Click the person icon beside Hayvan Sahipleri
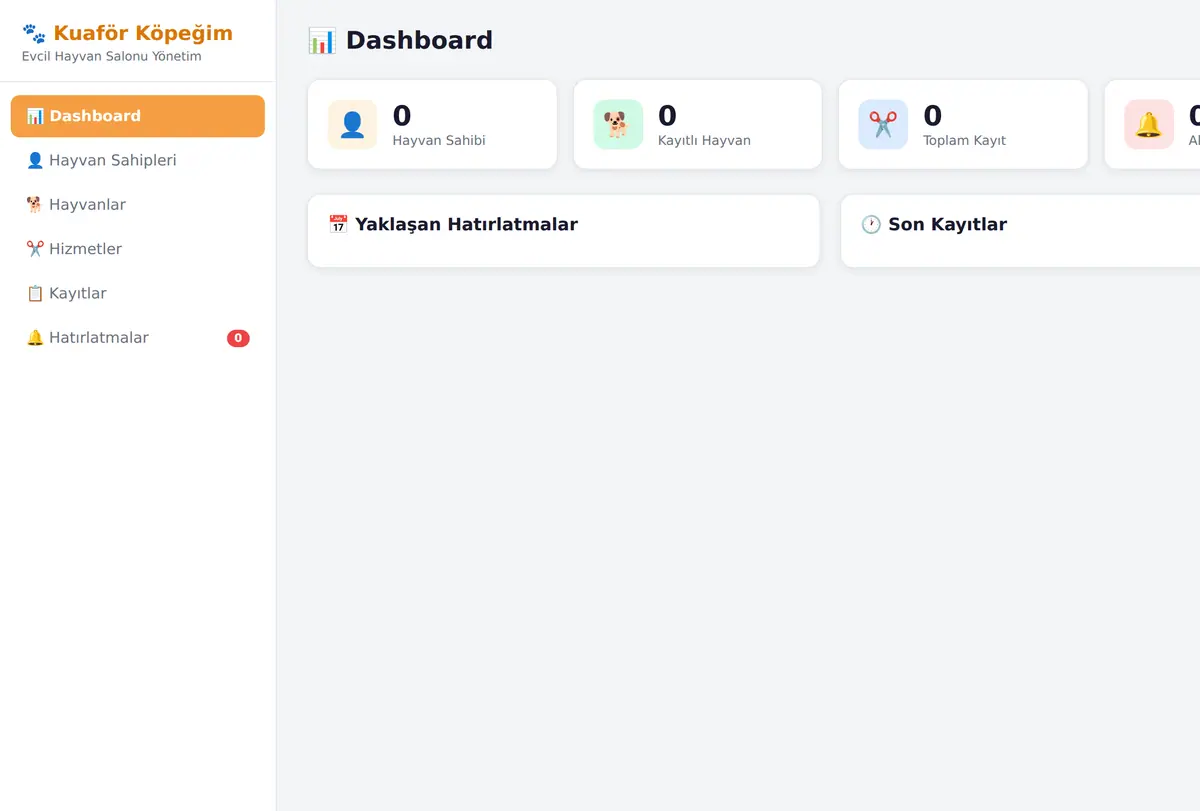The height and width of the screenshot is (811, 1200). pos(35,160)
